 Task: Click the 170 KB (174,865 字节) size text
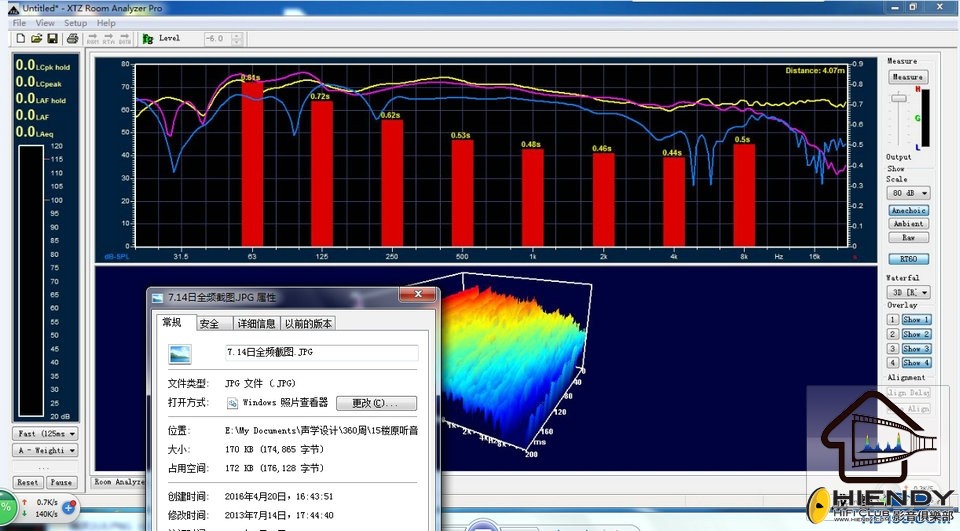click(x=274, y=450)
